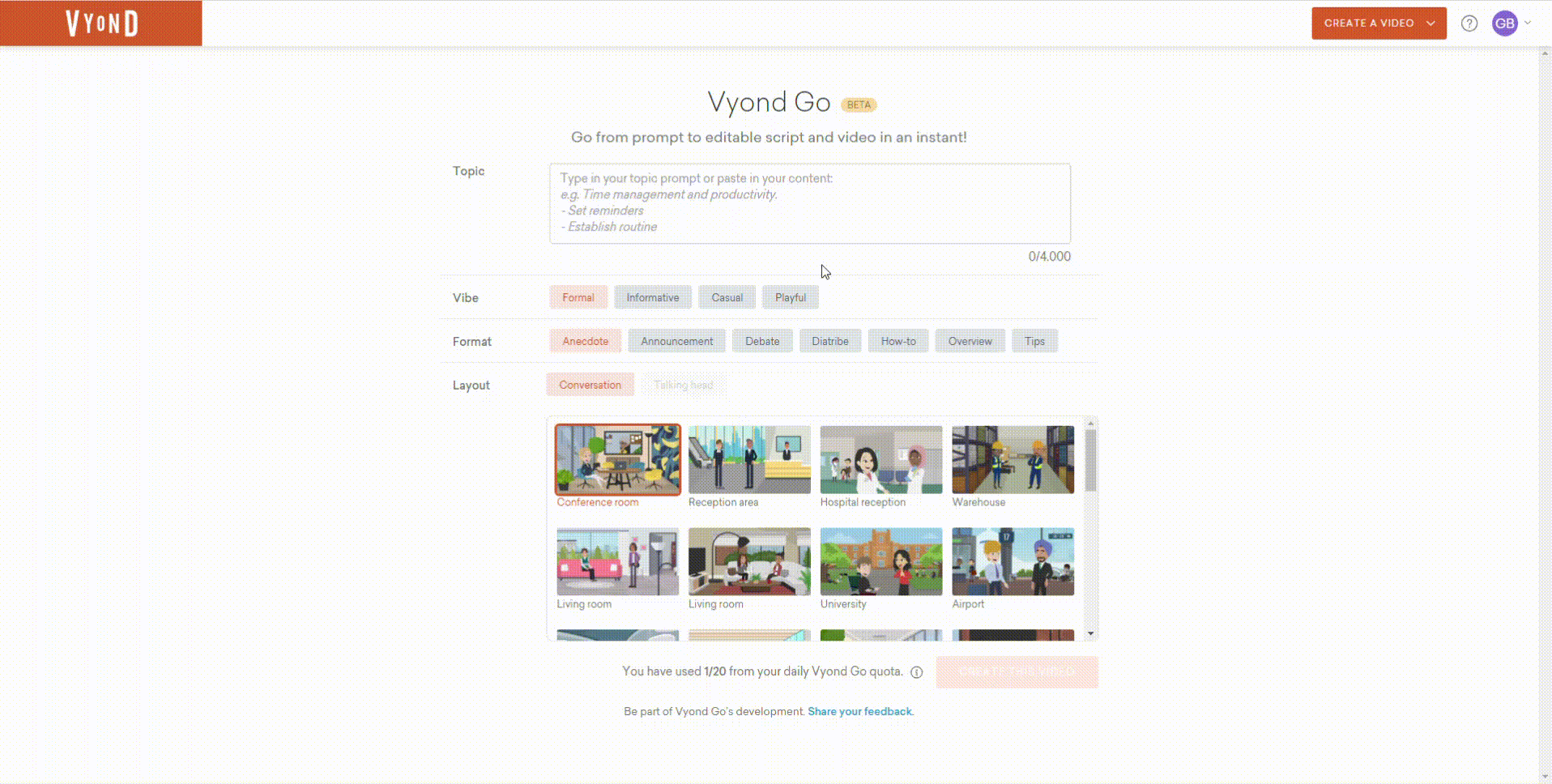Select the Casual vibe
1552x784 pixels.
coord(727,297)
